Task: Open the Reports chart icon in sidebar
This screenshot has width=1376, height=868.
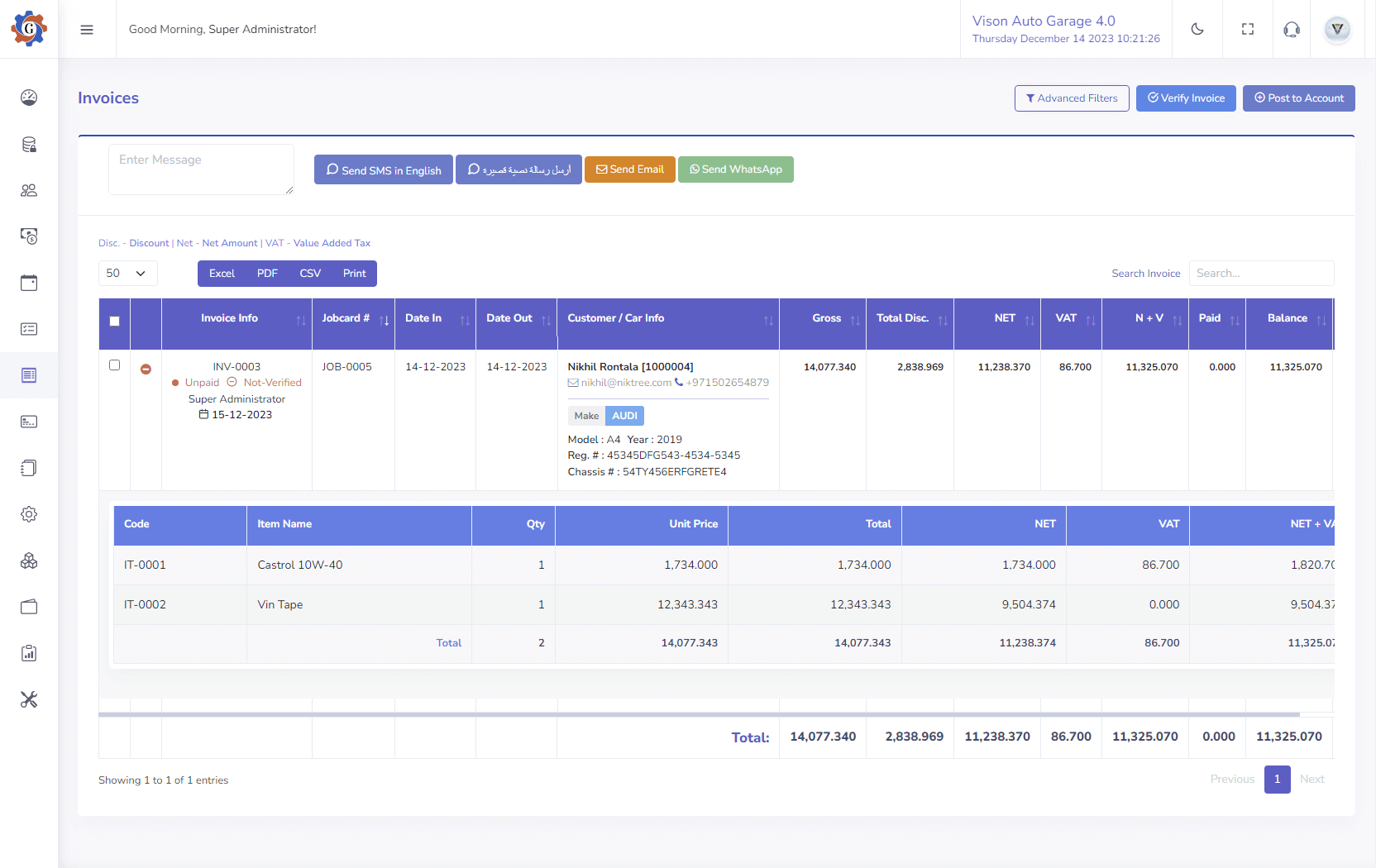Action: [x=29, y=653]
